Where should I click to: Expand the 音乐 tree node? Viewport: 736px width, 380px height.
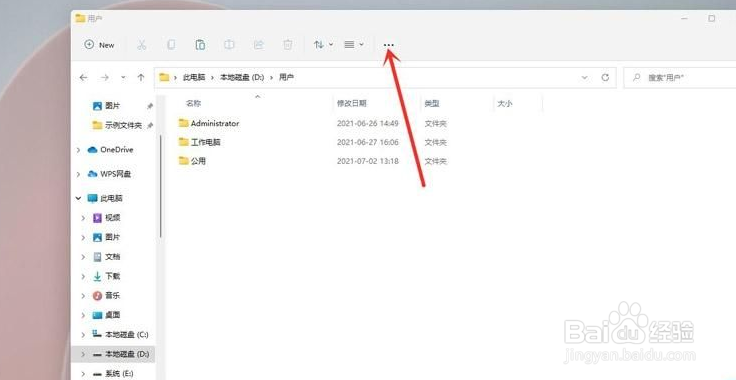point(84,296)
